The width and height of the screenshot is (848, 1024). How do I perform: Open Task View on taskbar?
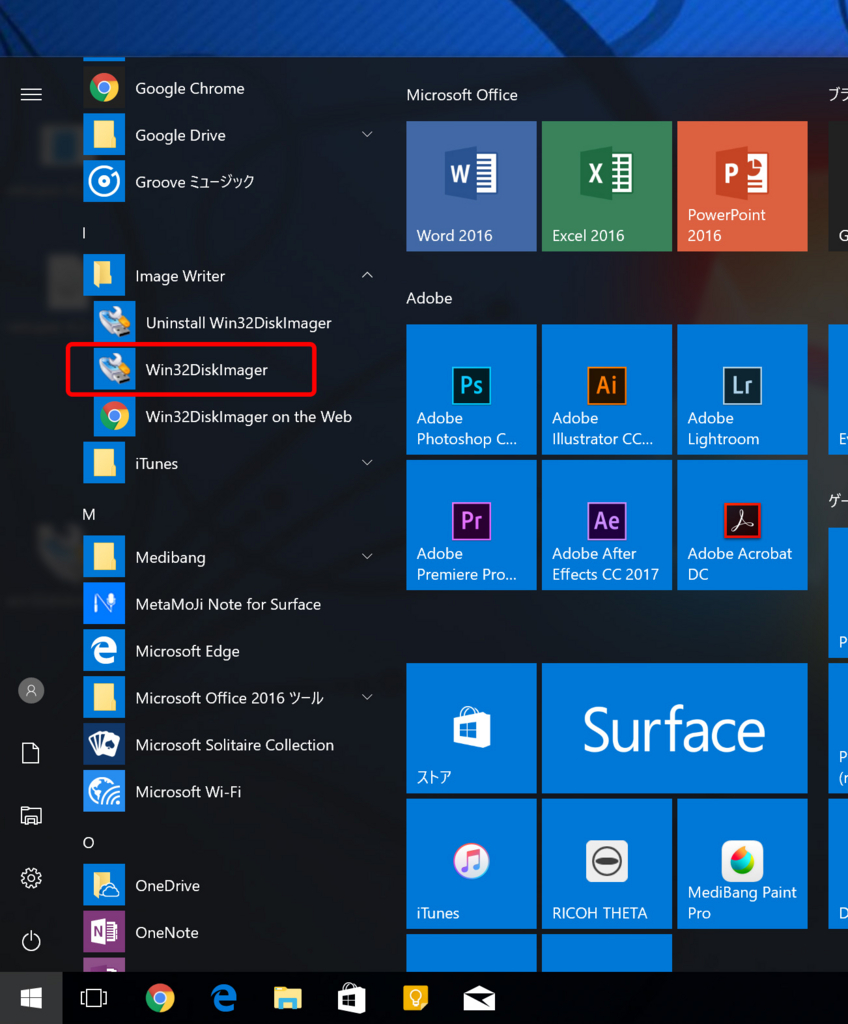coord(93,998)
